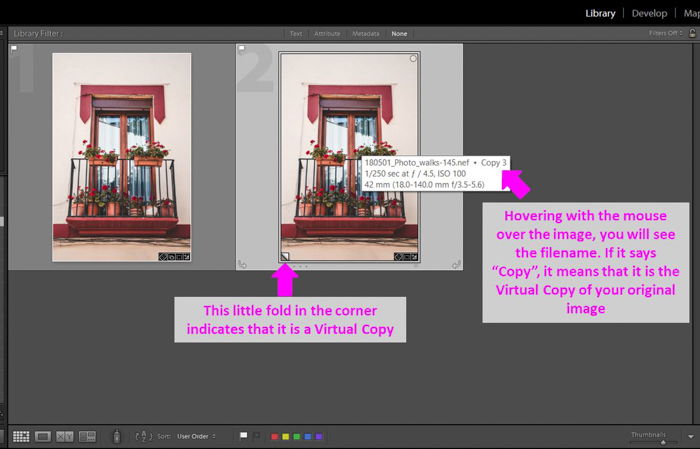Select the Metadata filter tab
Viewport: 700px width, 449px height.
(366, 34)
